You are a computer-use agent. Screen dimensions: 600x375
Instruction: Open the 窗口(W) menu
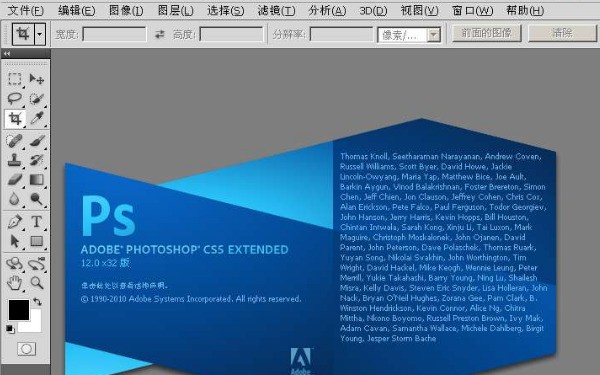pos(472,10)
